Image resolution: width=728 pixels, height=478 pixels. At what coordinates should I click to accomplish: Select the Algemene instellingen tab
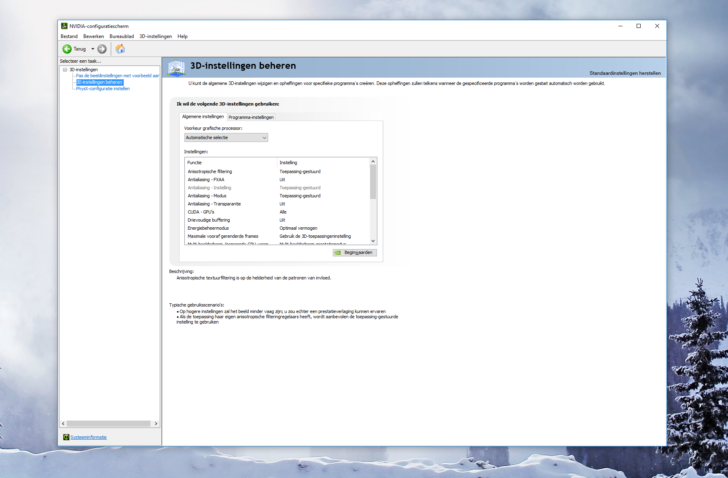[203, 116]
